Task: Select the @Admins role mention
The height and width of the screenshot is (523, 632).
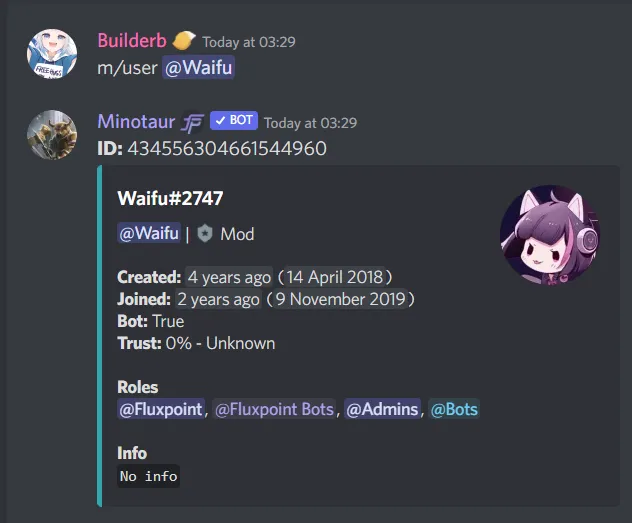Action: 382,409
